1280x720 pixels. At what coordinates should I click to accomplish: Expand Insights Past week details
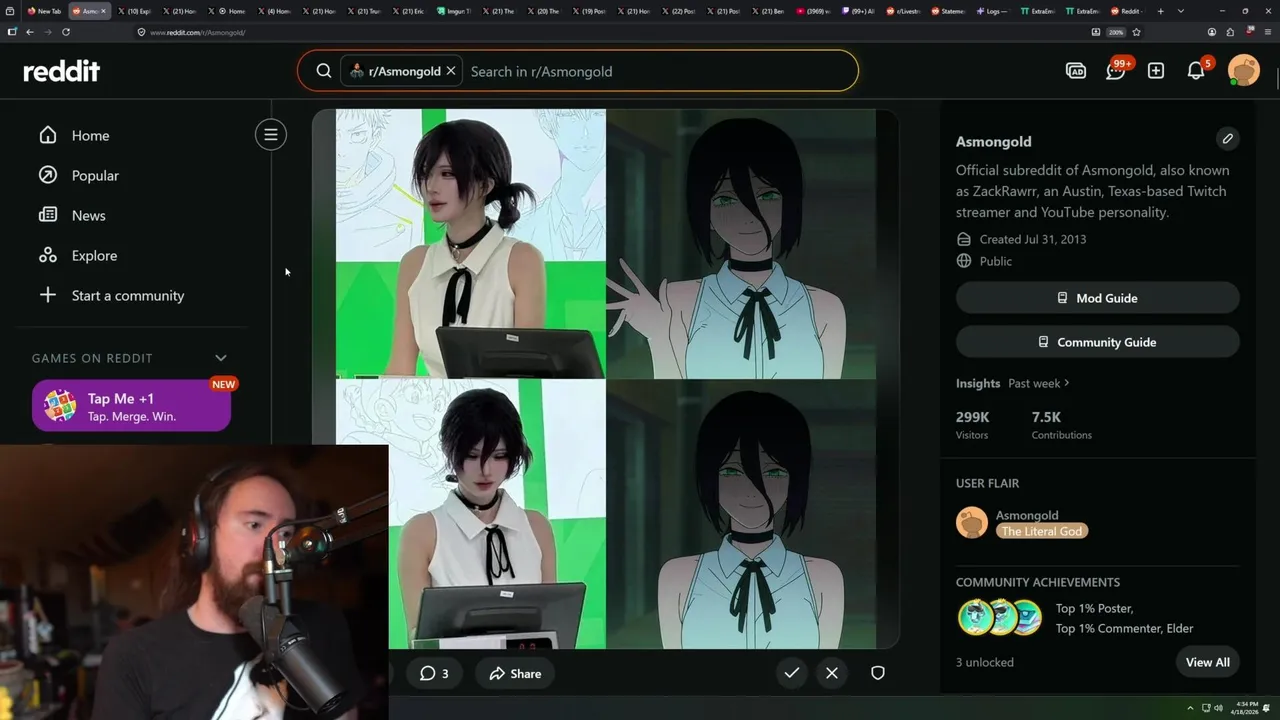[x=1039, y=383]
